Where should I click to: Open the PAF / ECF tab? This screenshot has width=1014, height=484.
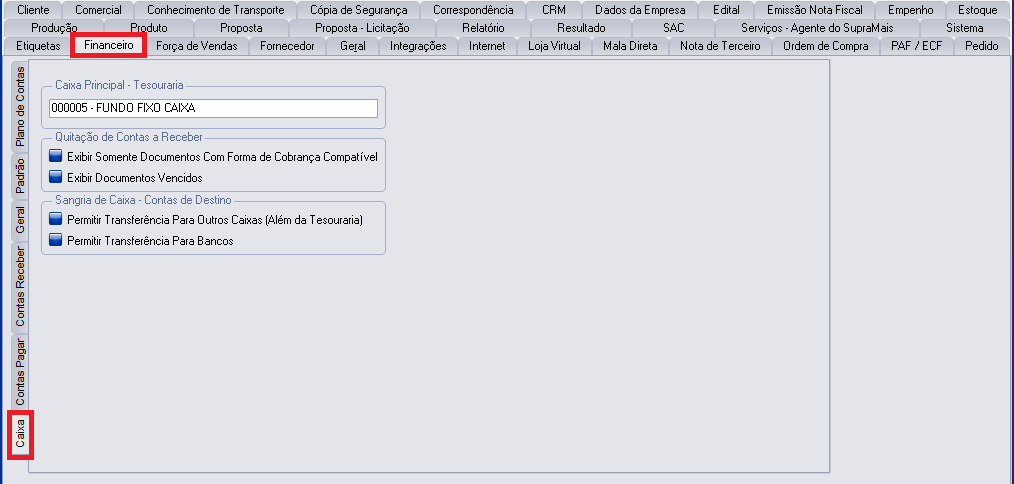point(917,46)
